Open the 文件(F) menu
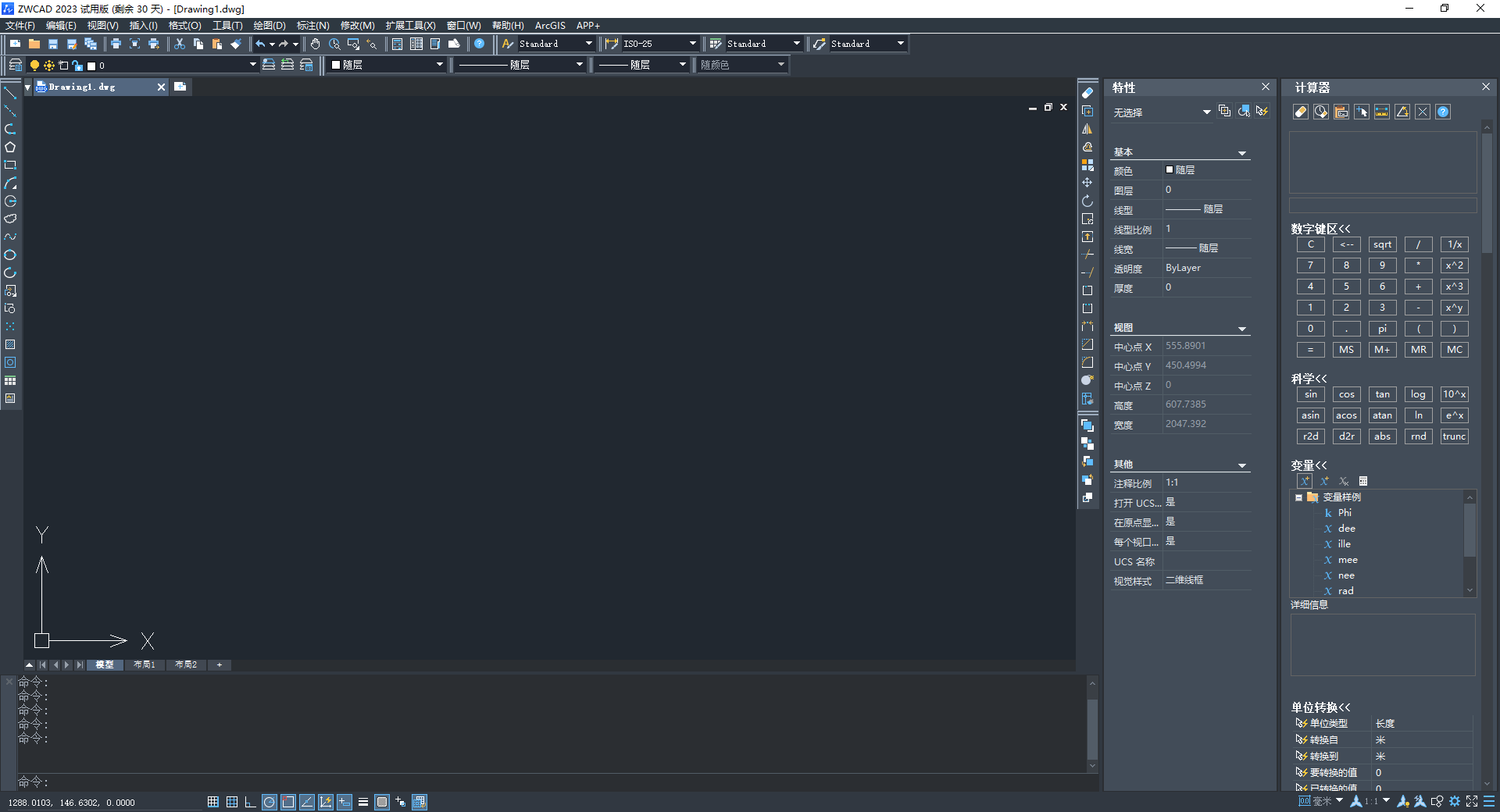The height and width of the screenshot is (812, 1500). point(20,26)
